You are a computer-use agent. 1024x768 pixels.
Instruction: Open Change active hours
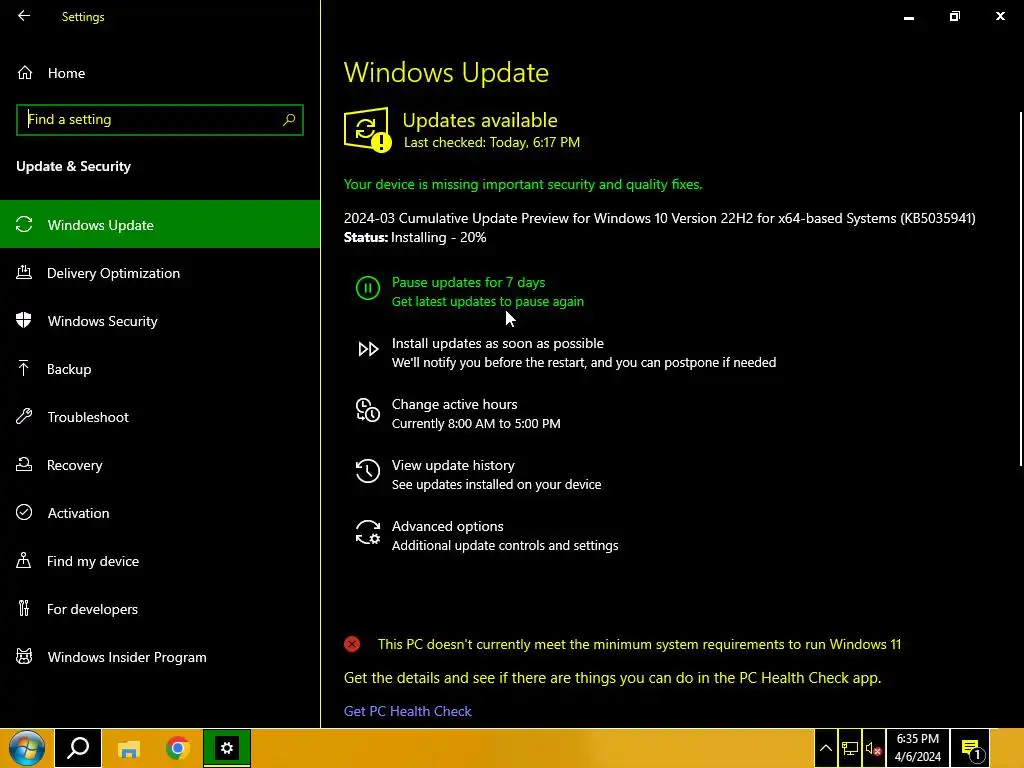[455, 404]
